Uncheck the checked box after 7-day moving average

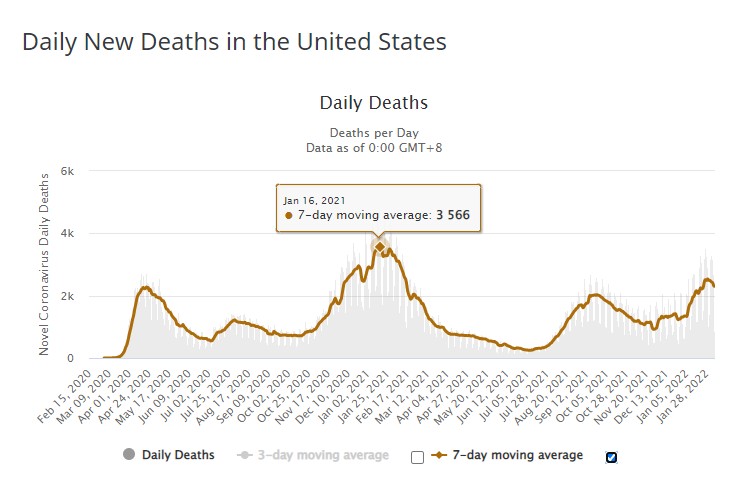pos(611,457)
